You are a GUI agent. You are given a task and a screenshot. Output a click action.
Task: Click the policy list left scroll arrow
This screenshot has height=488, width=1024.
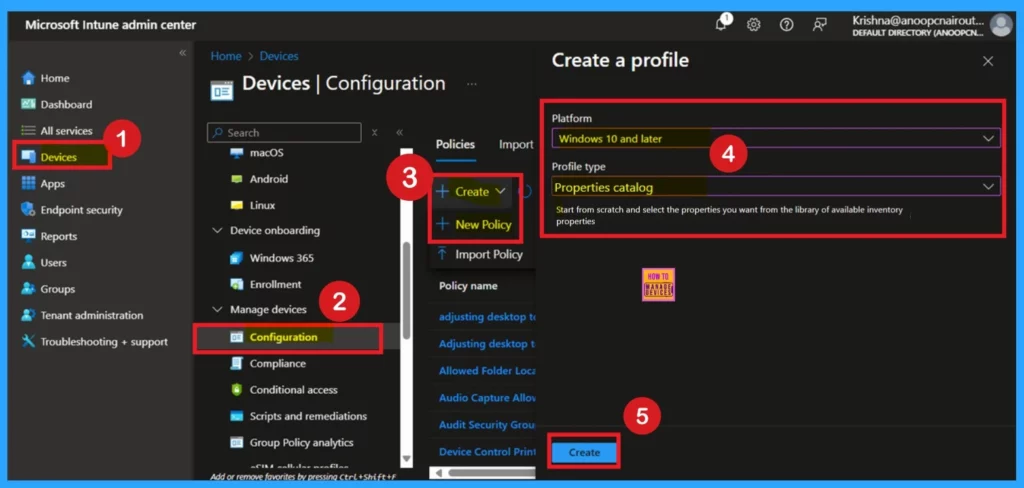(438, 472)
